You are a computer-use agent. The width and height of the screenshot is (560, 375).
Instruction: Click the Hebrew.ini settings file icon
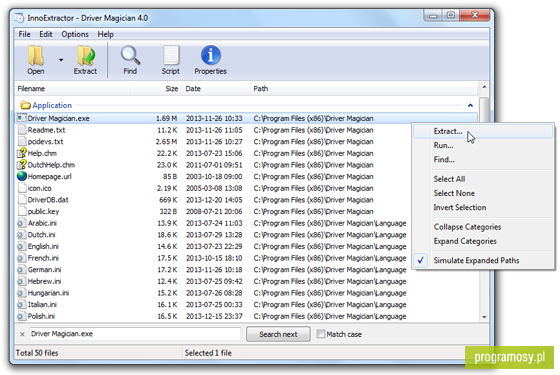point(22,281)
